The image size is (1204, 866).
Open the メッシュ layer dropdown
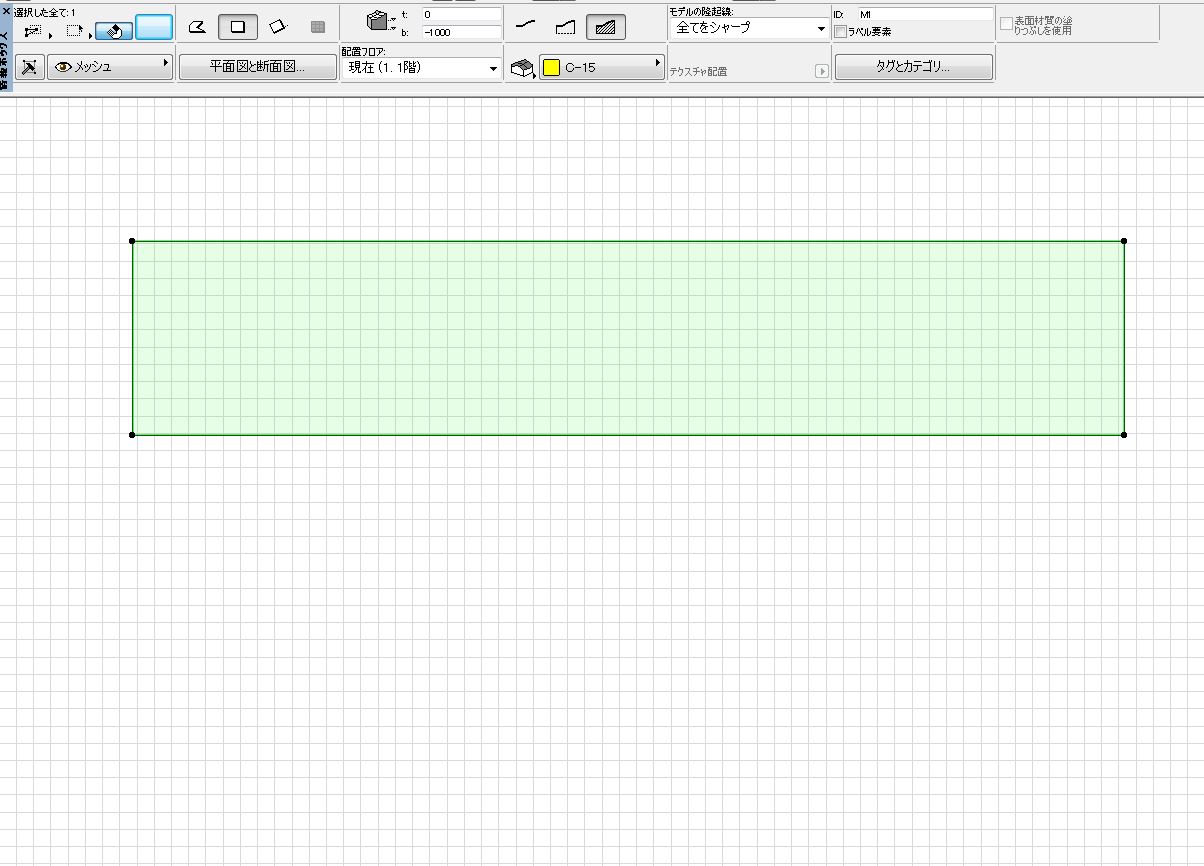coord(109,67)
